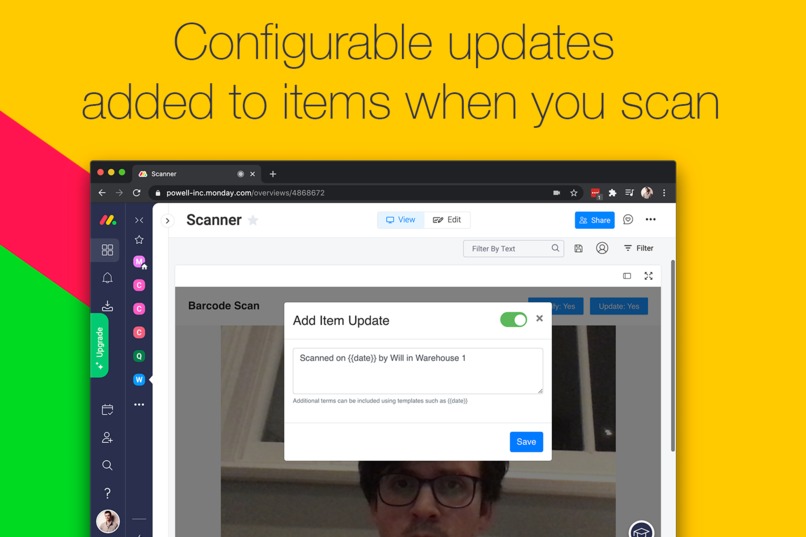This screenshot has width=806, height=537.
Task: Collapse the workspace navigation panel
Action: [139, 220]
